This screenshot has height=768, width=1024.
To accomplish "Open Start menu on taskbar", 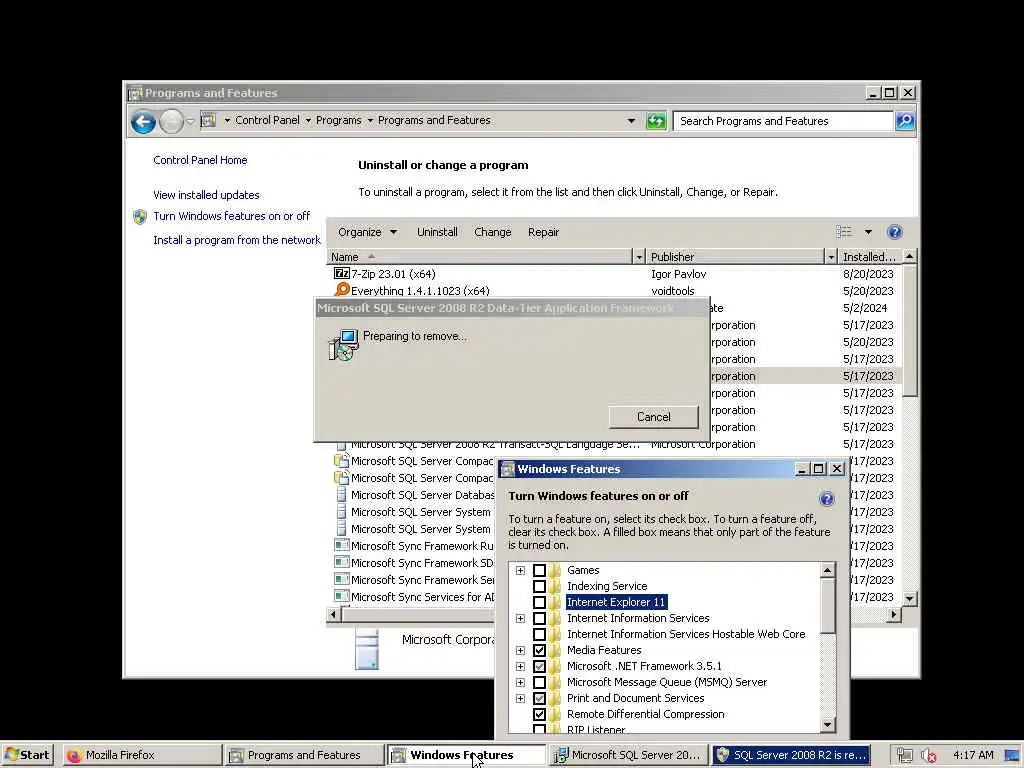I will coord(27,755).
